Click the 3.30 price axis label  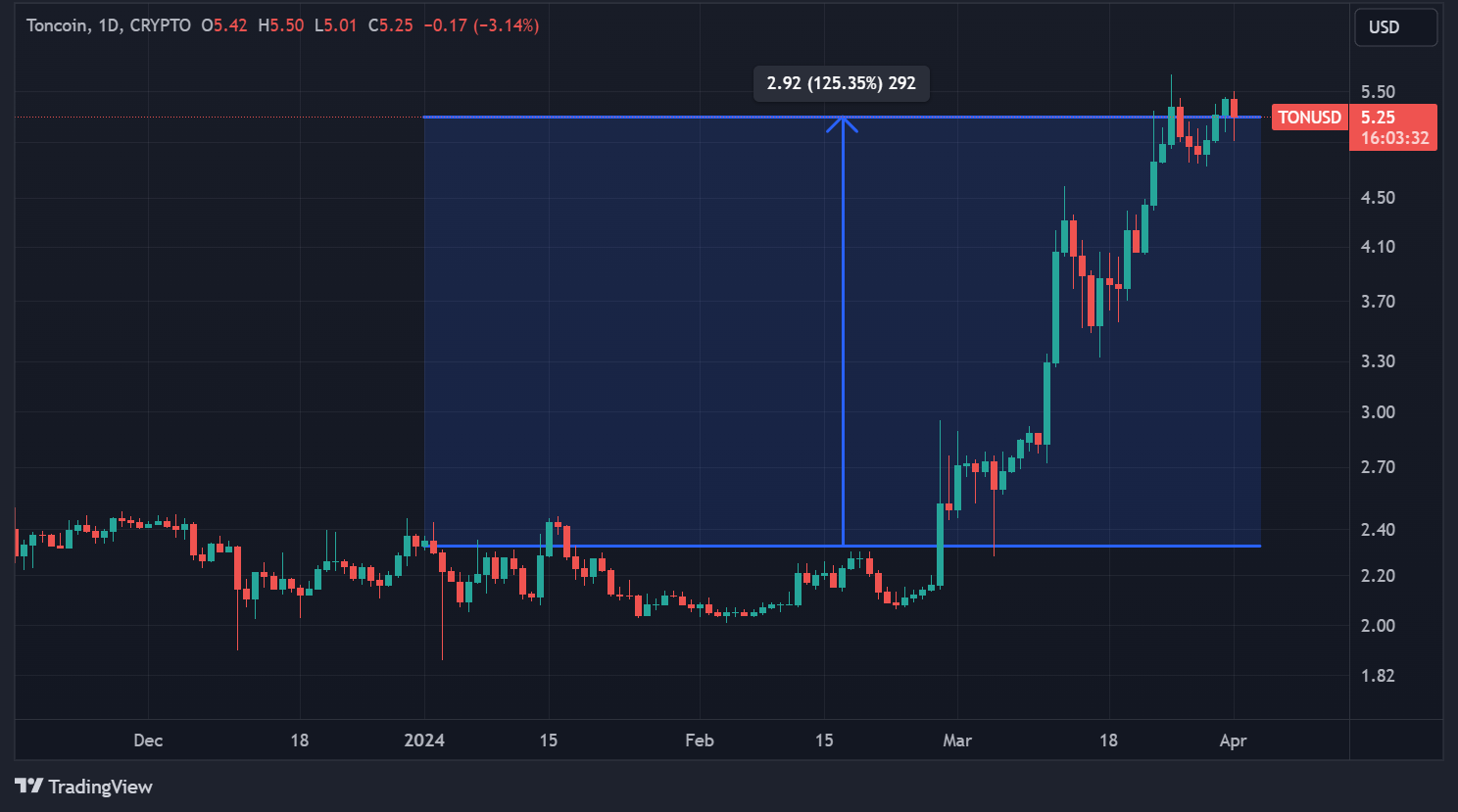[x=1378, y=361]
